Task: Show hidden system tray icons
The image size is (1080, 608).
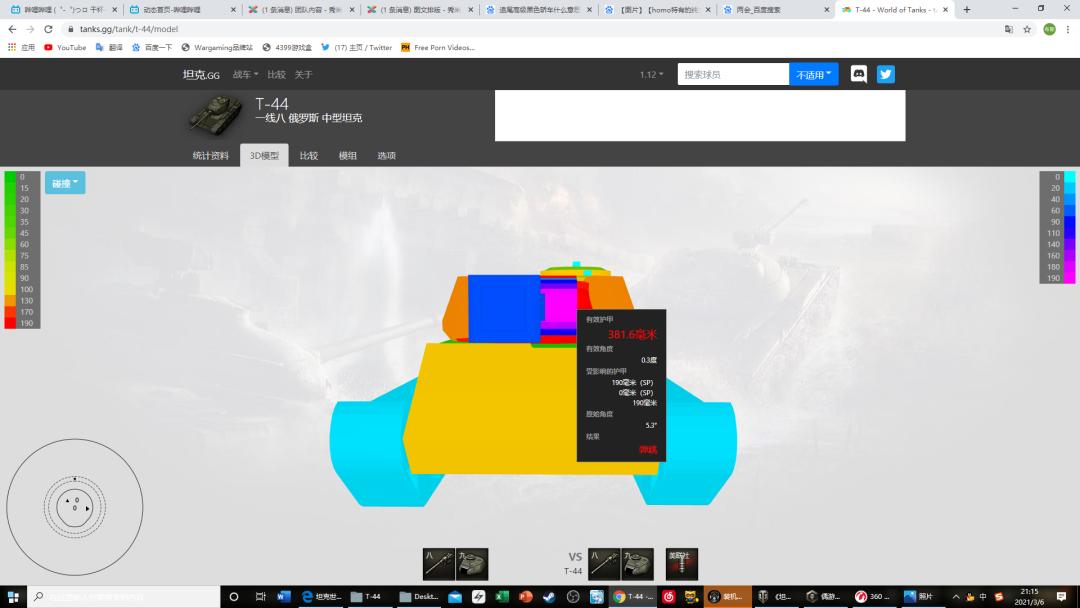Action: coord(955,596)
